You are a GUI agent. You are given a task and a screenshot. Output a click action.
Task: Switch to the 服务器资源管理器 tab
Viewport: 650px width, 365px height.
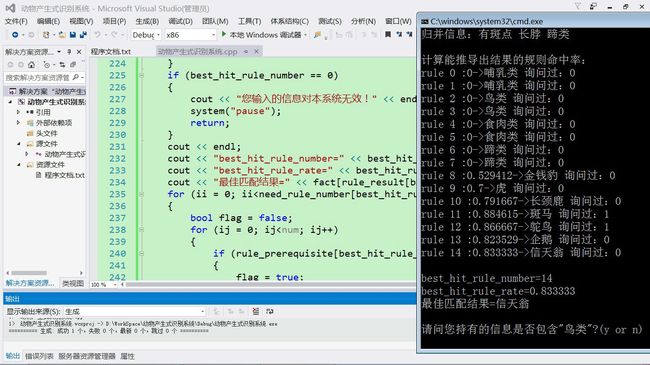(x=87, y=356)
